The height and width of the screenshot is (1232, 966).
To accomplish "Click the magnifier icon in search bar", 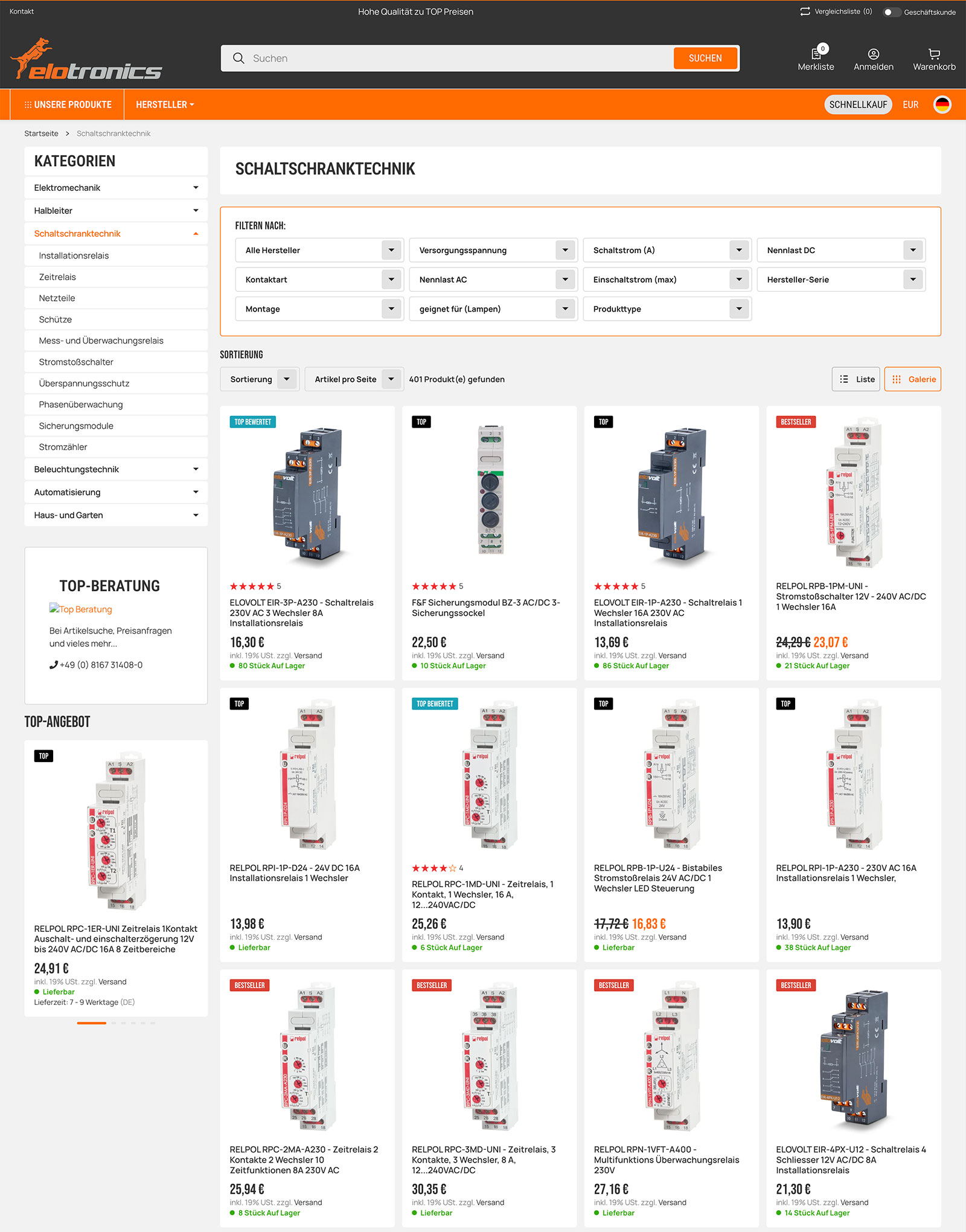I will (x=238, y=58).
